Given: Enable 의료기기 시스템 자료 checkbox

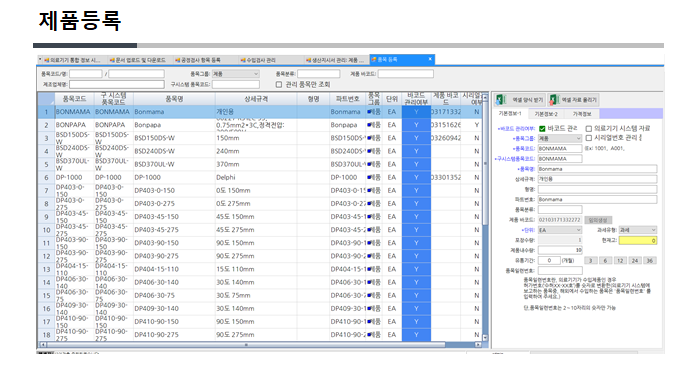Looking at the screenshot, I should (588, 129).
